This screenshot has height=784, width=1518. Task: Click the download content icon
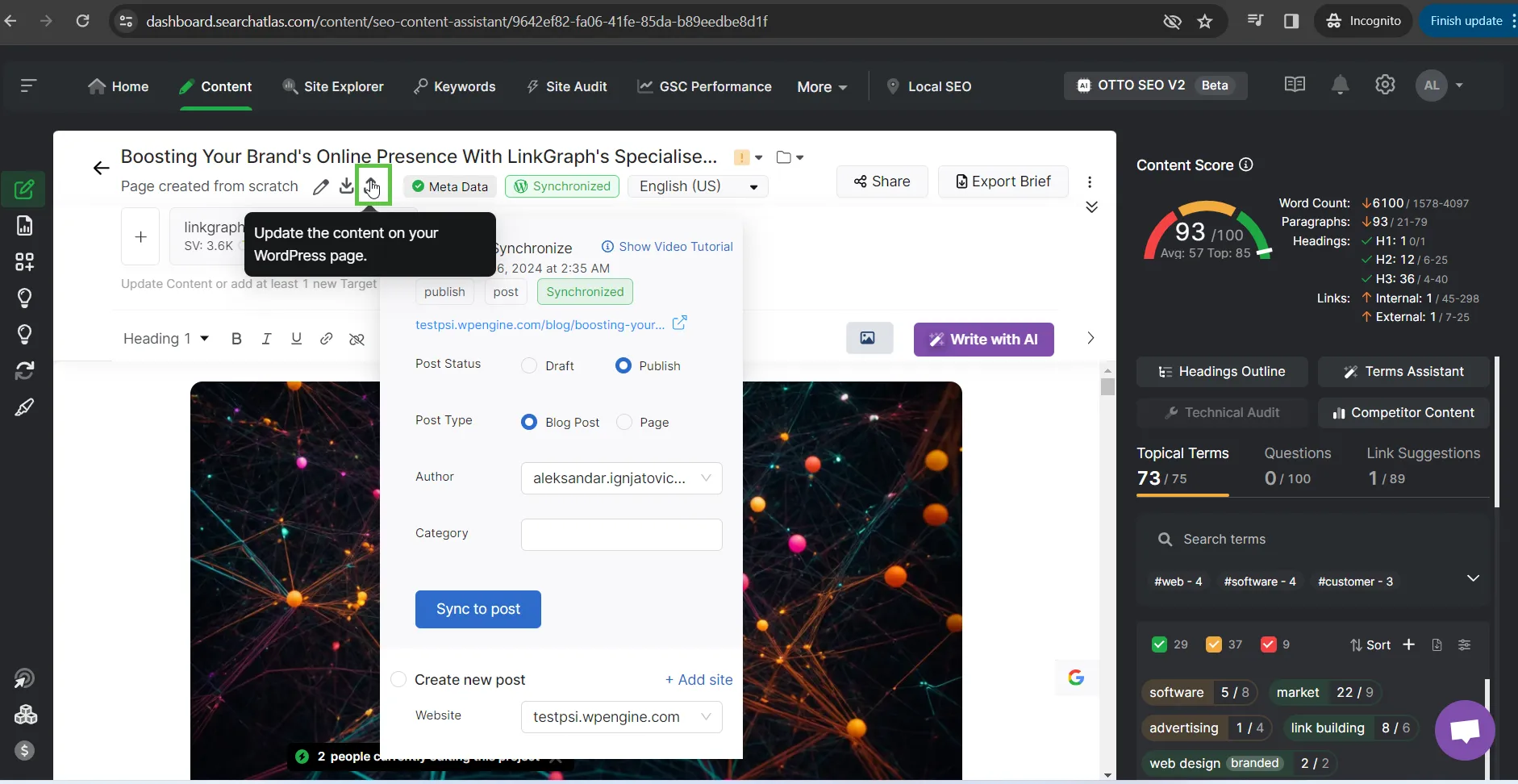[346, 186]
